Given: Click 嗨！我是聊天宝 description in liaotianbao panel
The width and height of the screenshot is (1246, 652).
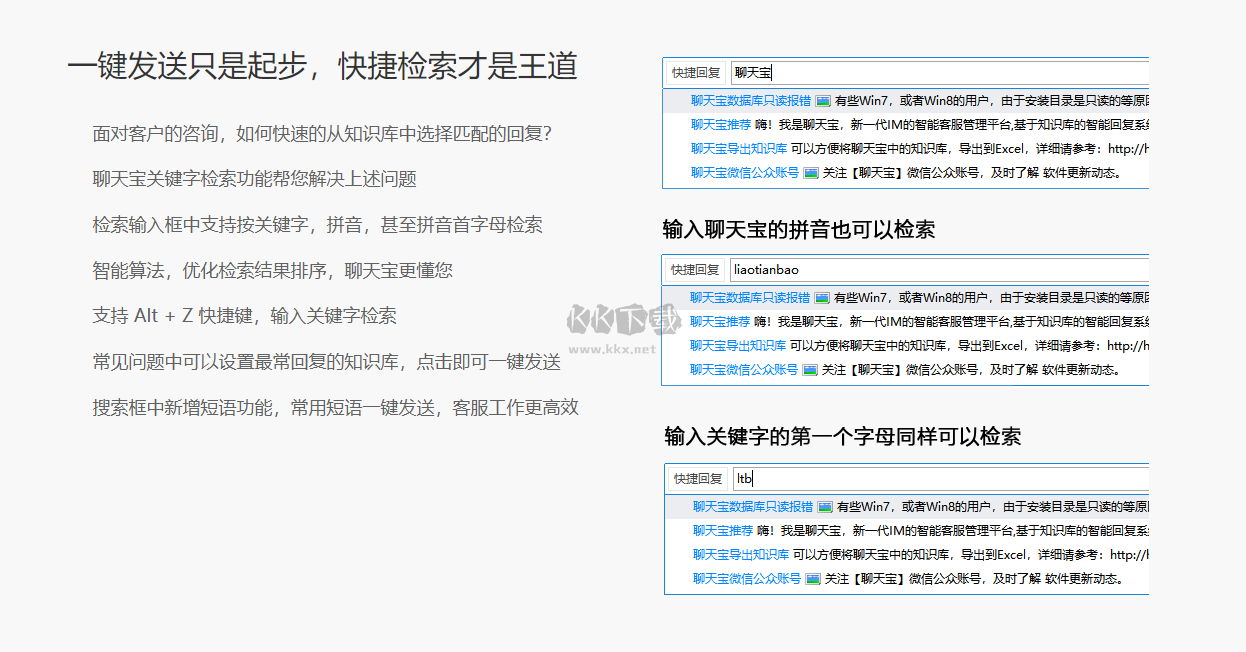Looking at the screenshot, I should point(951,322).
